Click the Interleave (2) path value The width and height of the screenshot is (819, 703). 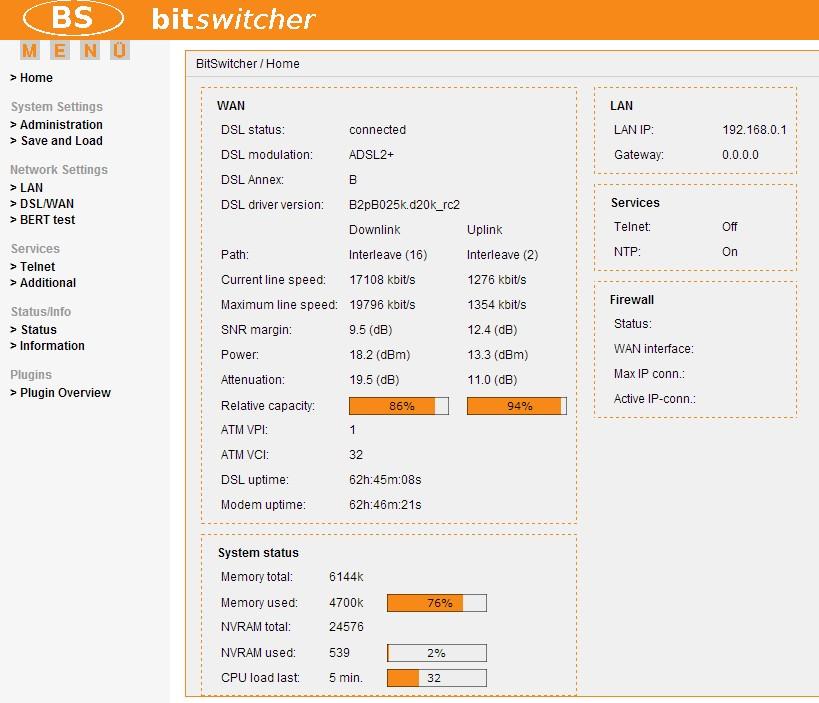click(x=502, y=255)
